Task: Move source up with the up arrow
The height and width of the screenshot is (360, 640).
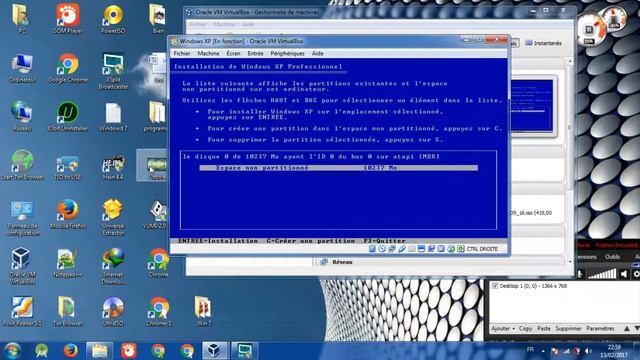Action: 627,329
